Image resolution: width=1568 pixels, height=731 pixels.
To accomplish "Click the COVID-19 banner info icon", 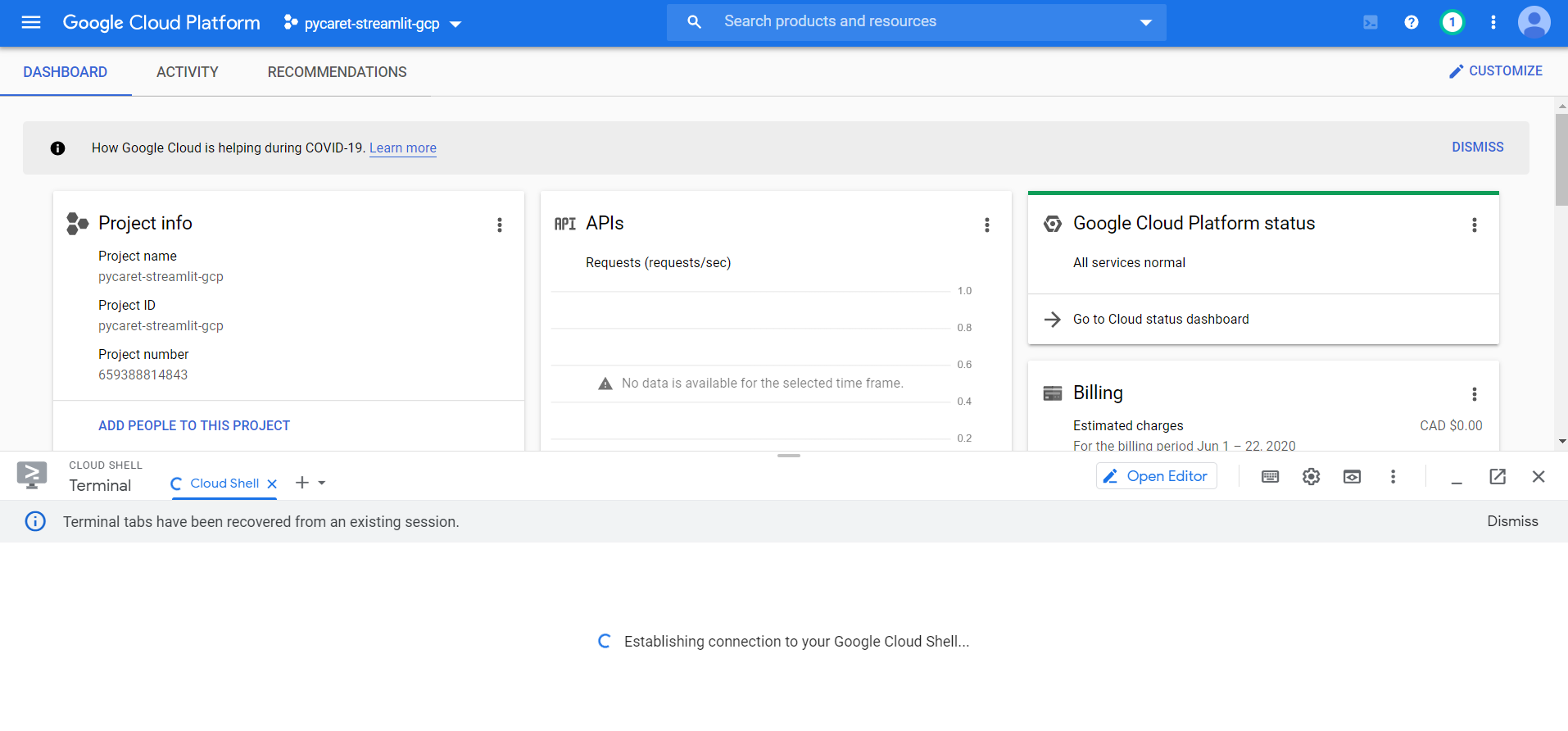I will [57, 148].
